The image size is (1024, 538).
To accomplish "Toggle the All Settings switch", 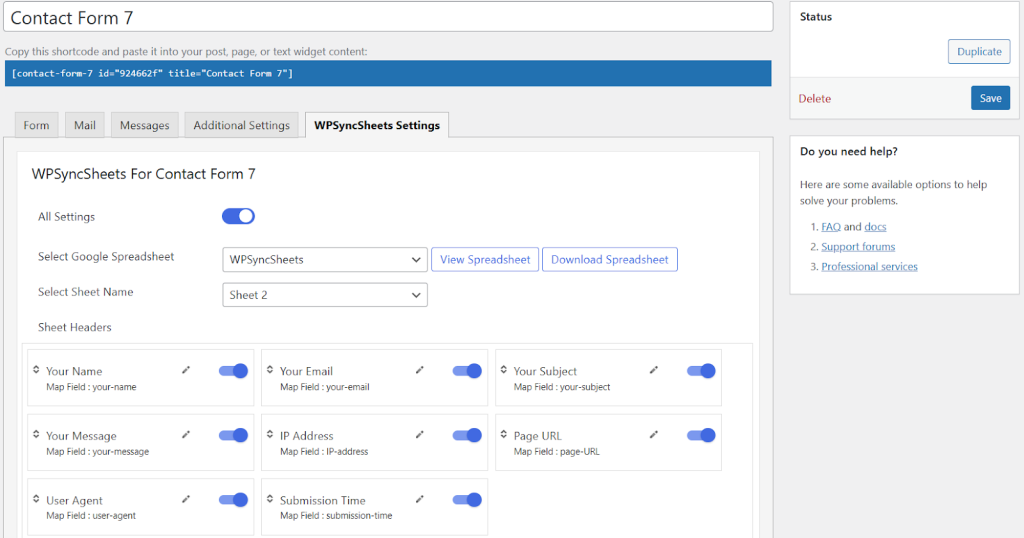I will point(238,216).
